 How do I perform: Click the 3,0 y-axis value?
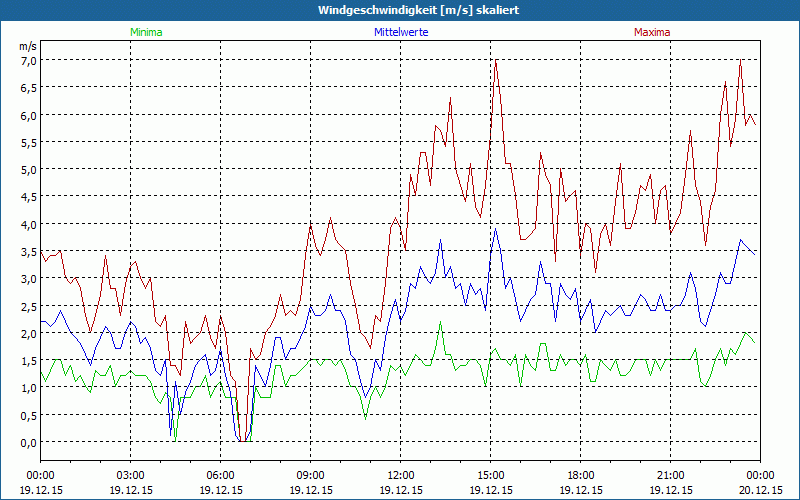click(x=29, y=279)
